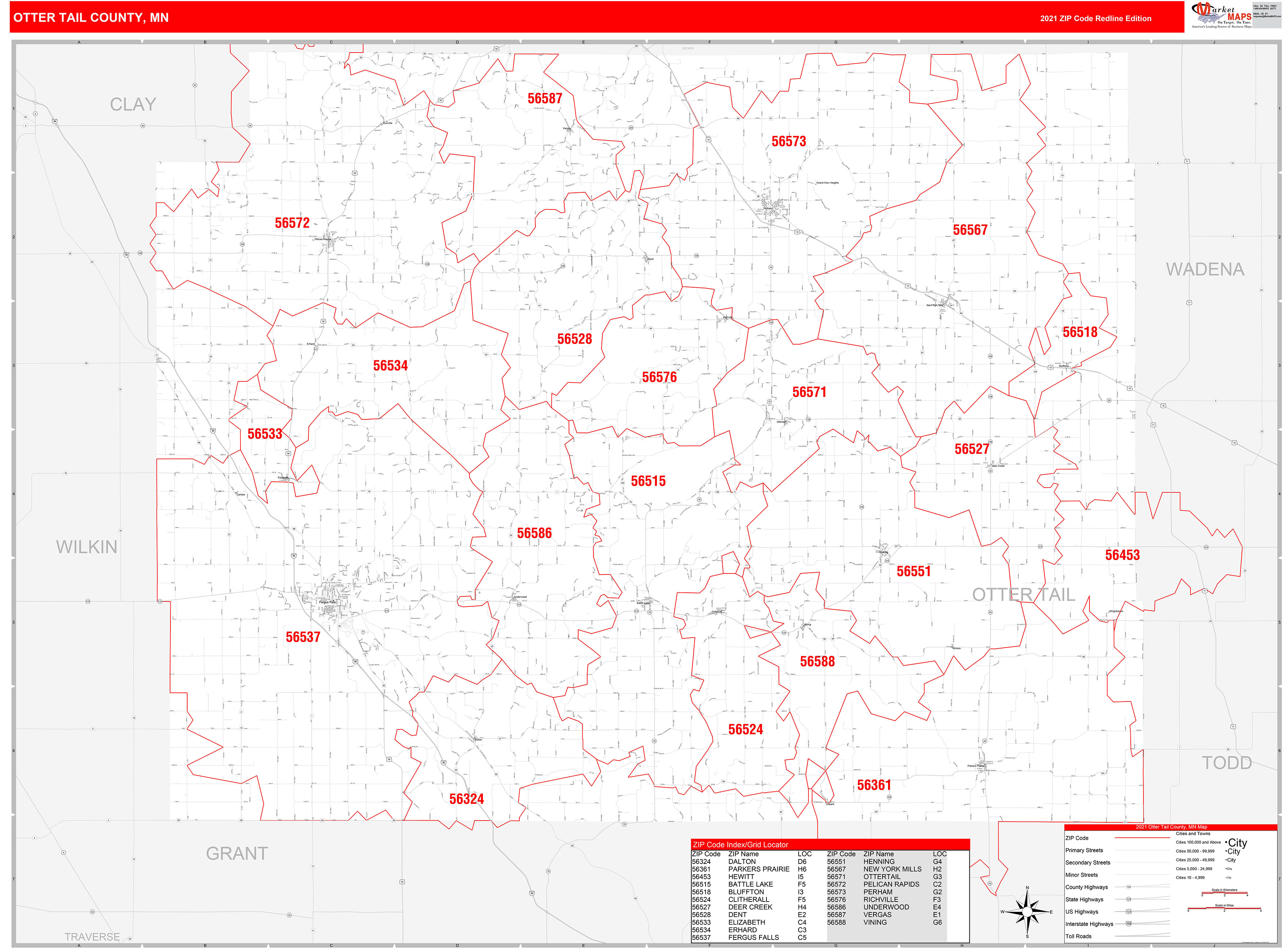Click the largest City dot symbol in legend
This screenshot has width=1288, height=949.
tap(1226, 842)
